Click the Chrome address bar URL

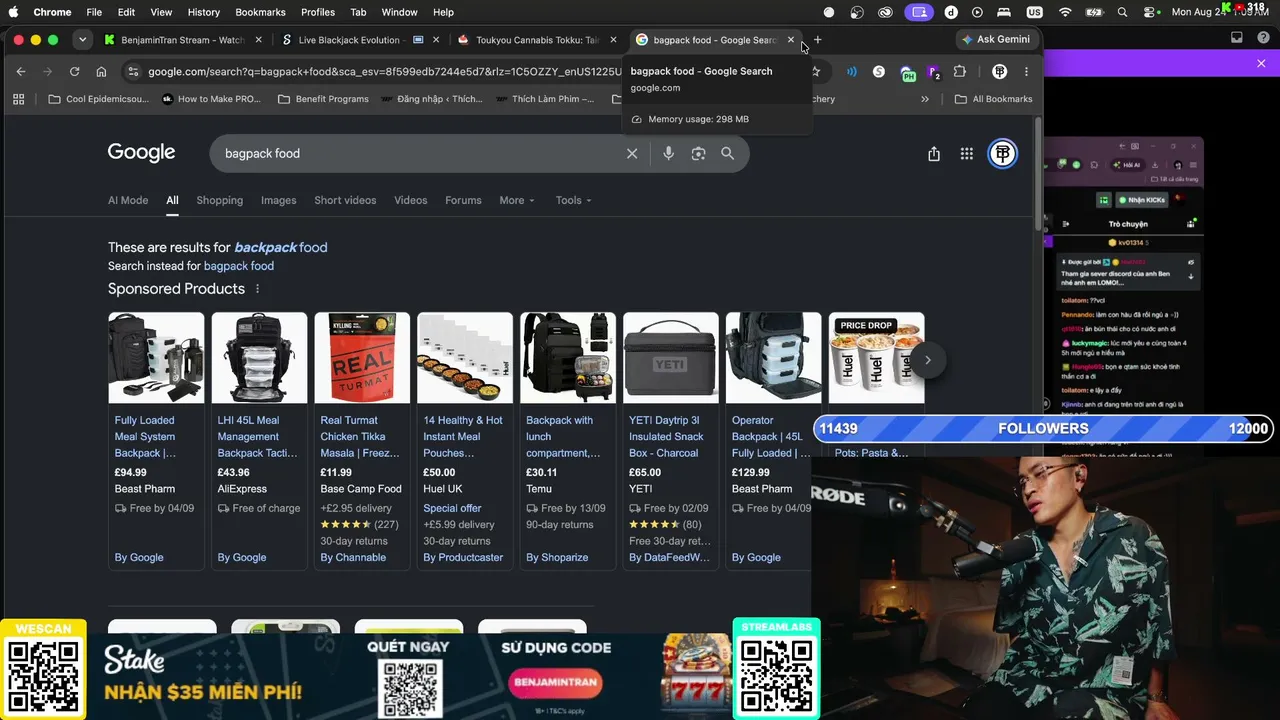[x=385, y=71]
